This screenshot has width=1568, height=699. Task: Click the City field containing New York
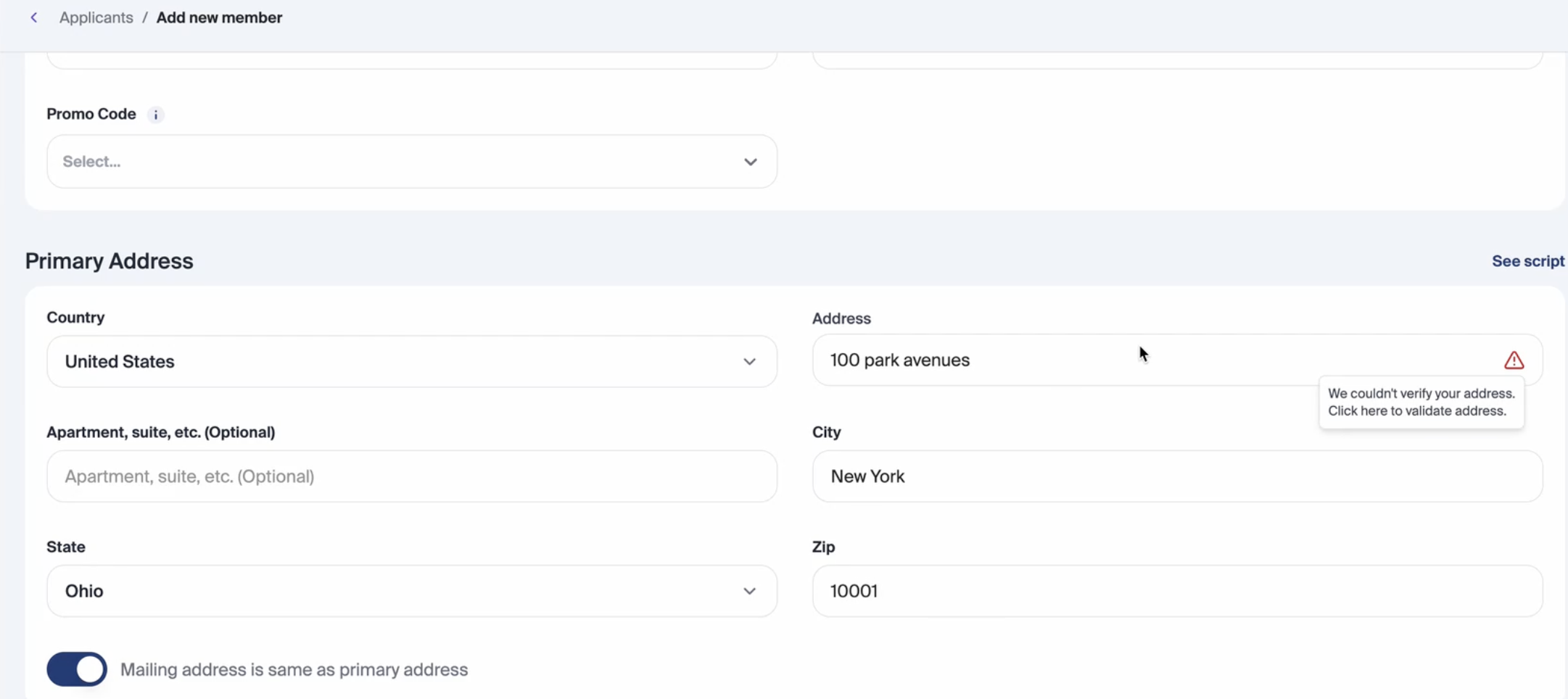(1176, 476)
